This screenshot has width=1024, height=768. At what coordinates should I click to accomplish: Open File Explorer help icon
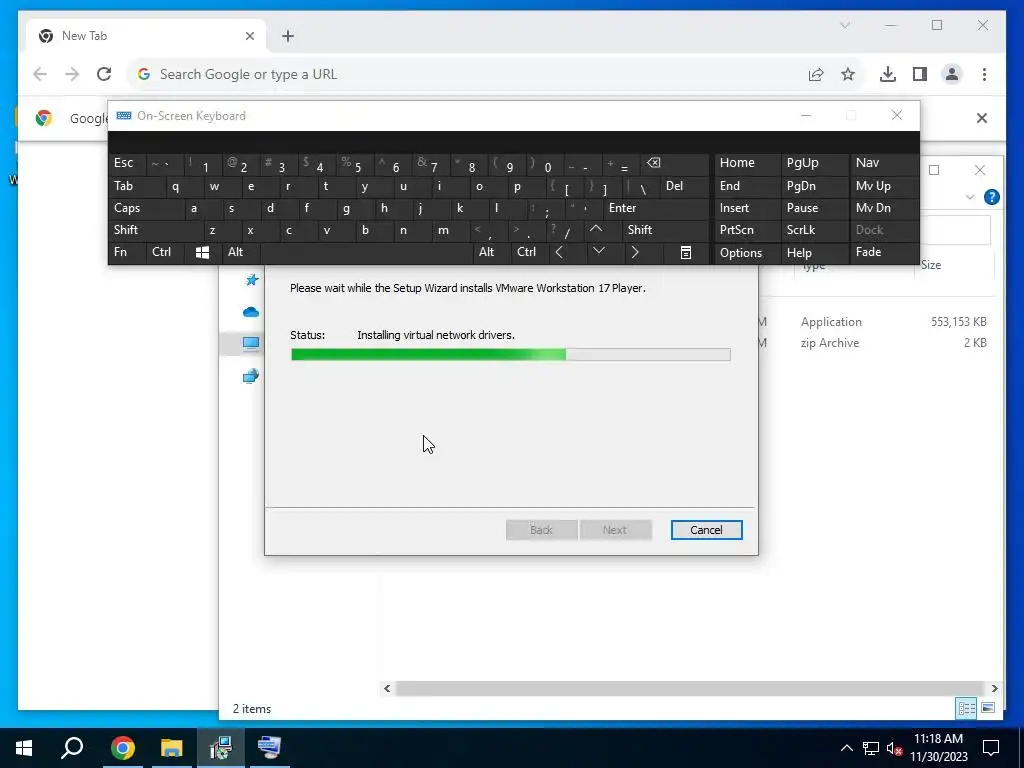(991, 197)
